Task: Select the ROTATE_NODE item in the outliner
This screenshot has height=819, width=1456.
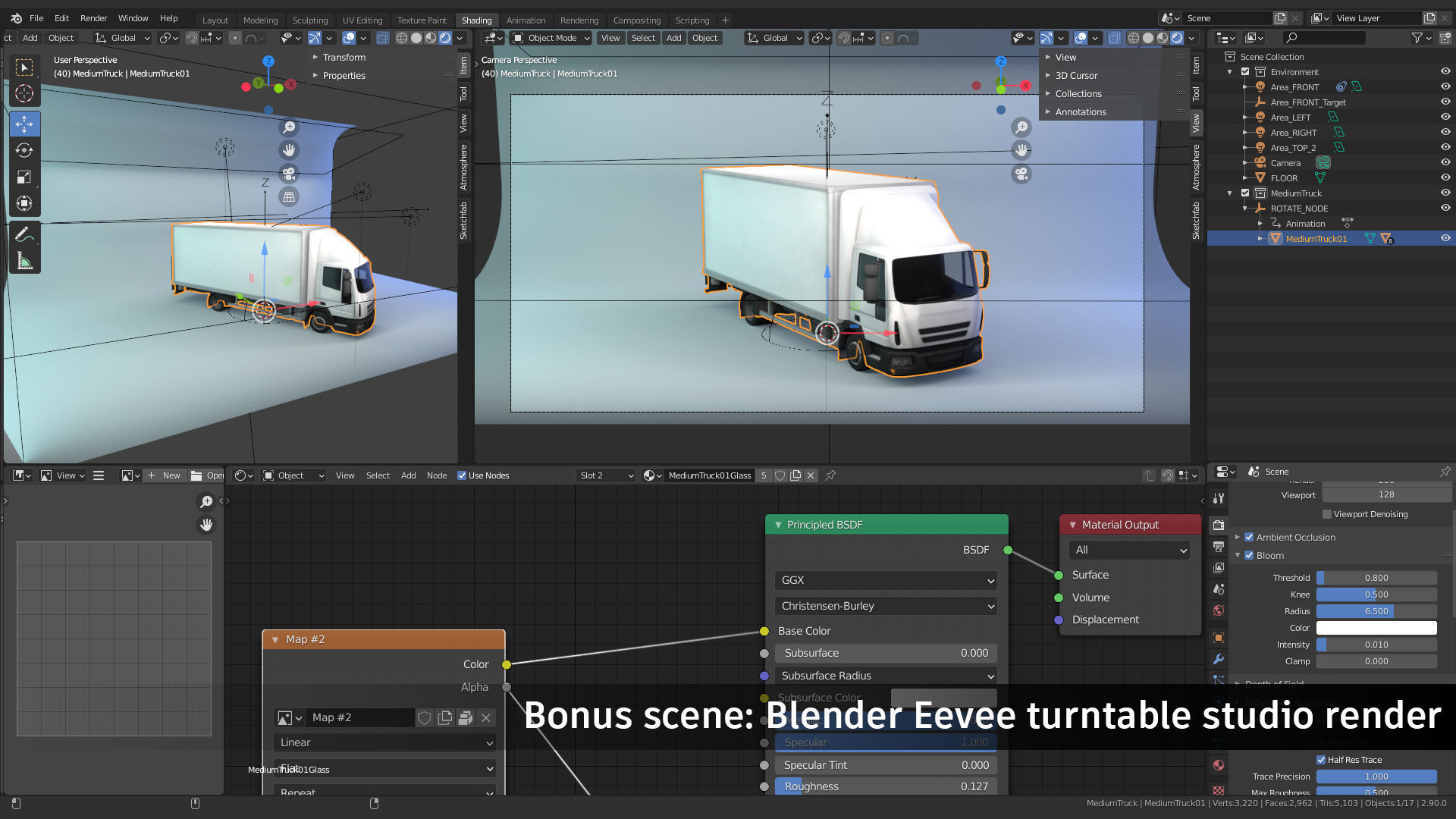Action: tap(1299, 208)
